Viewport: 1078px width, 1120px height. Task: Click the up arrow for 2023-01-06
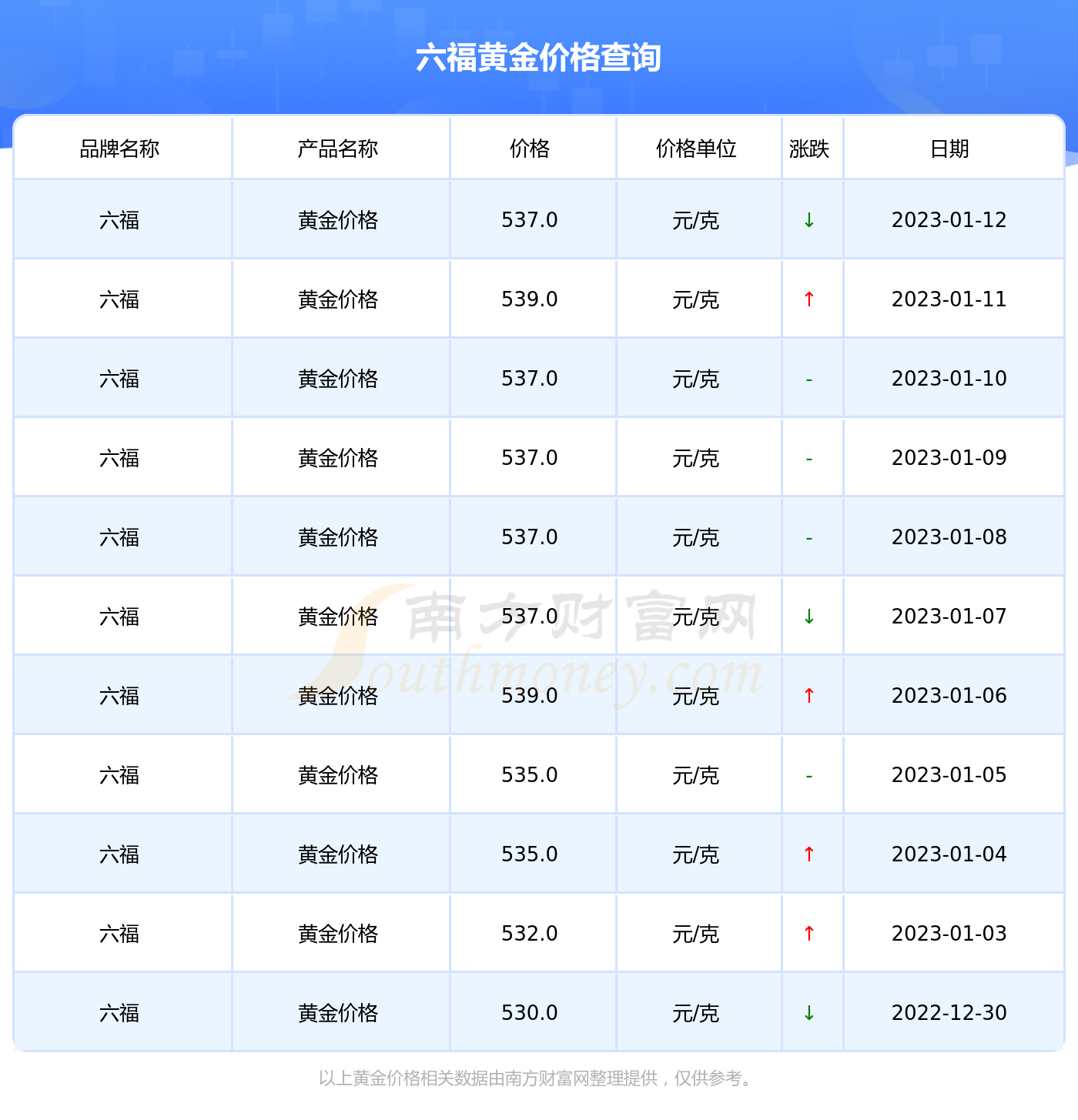[x=809, y=696]
